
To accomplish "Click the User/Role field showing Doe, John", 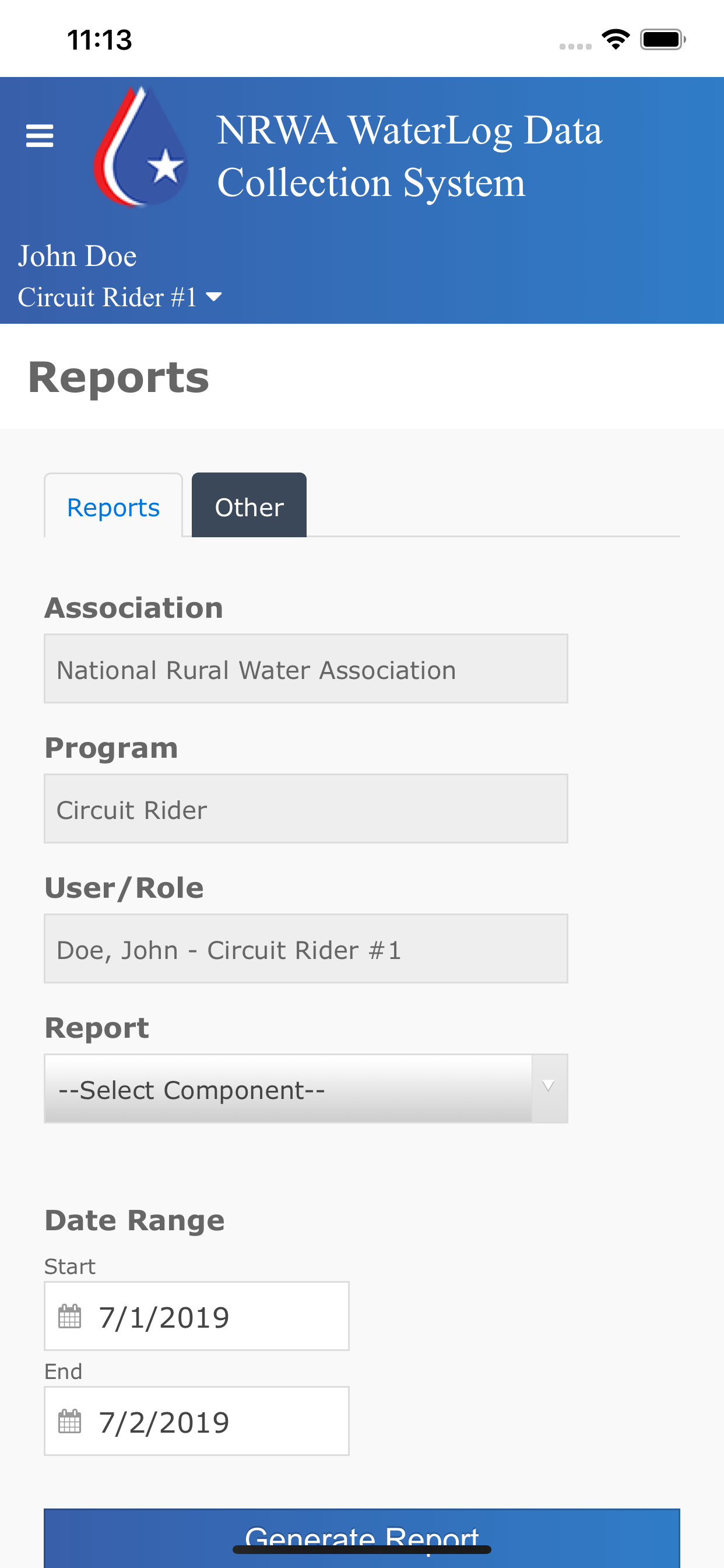I will 305,949.
